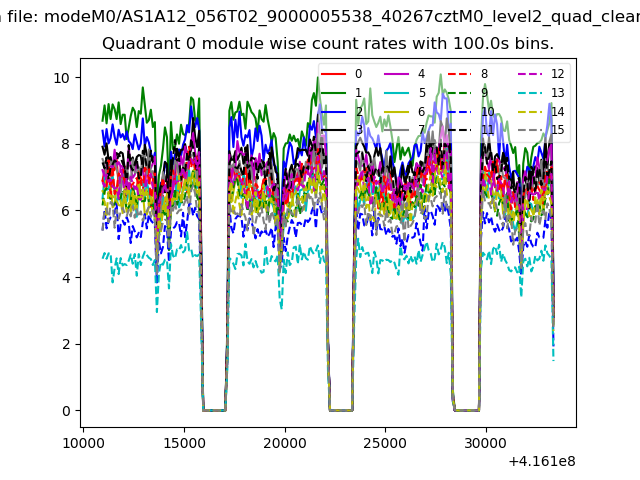Select legend entry 13 cyan dashed line
Screen dimensions: 640x480
[540, 93]
